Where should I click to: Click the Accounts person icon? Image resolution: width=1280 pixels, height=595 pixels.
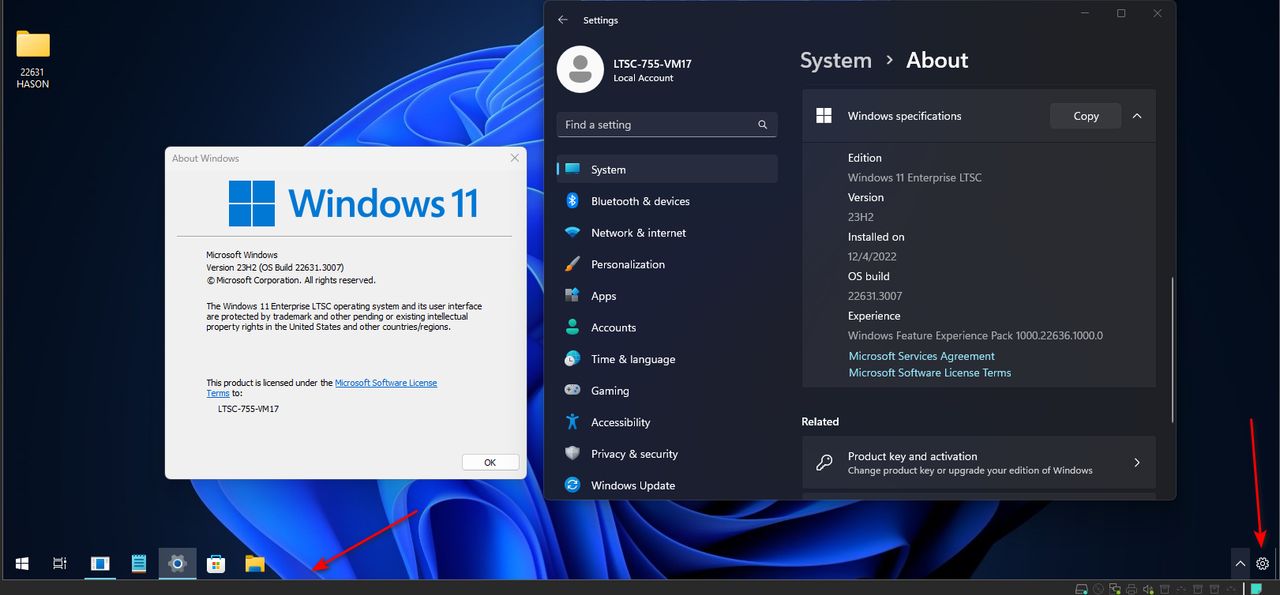point(572,327)
